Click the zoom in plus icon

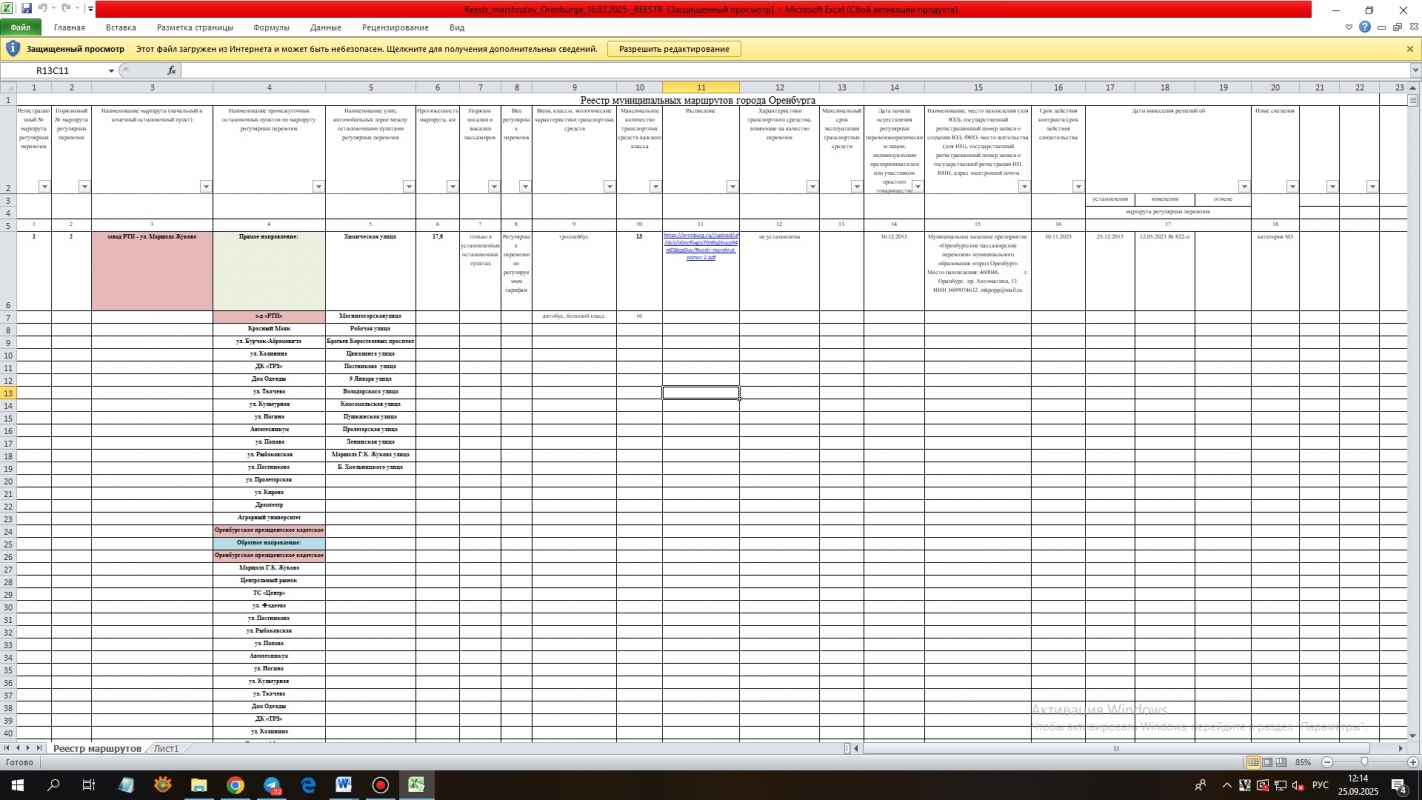(1412, 762)
